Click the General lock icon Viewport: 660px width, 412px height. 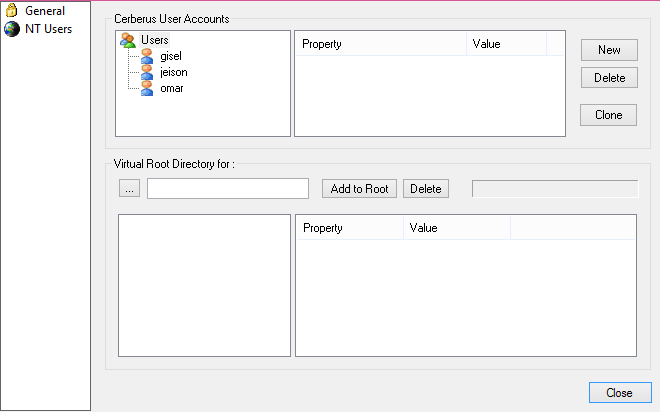click(x=11, y=10)
